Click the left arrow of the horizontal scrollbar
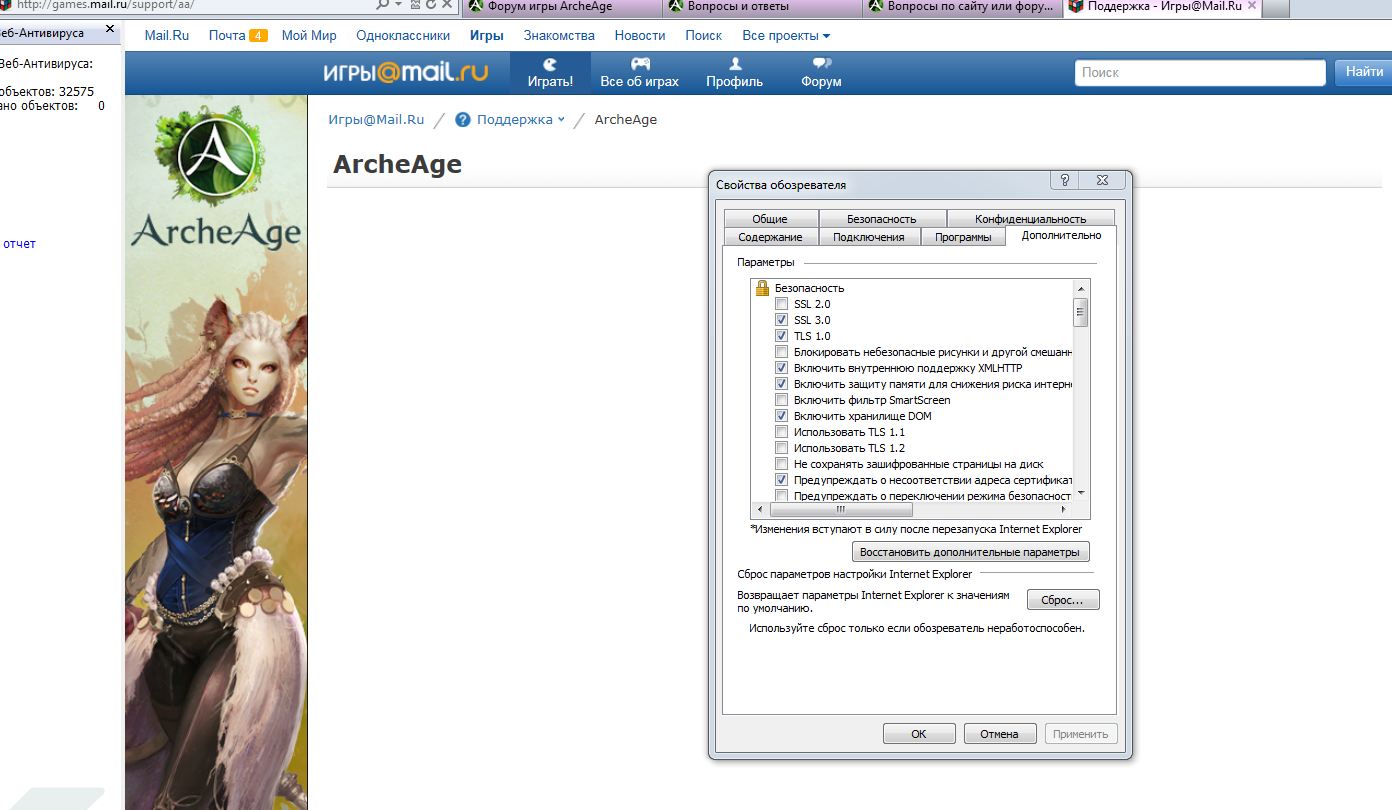Image resolution: width=1392 pixels, height=810 pixels. [760, 509]
